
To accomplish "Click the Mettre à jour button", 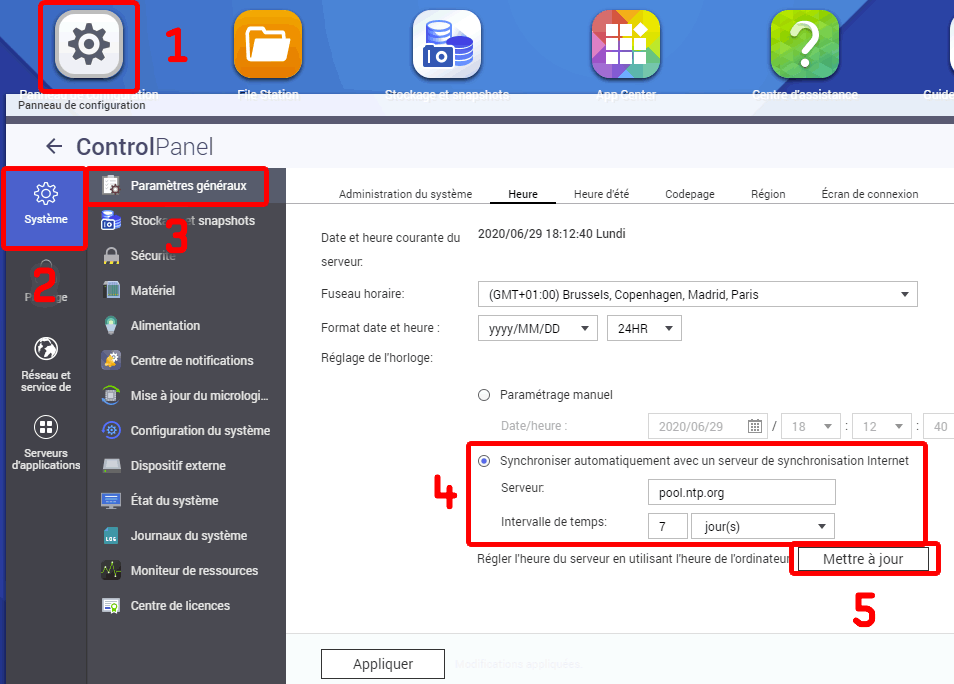I will click(x=863, y=559).
